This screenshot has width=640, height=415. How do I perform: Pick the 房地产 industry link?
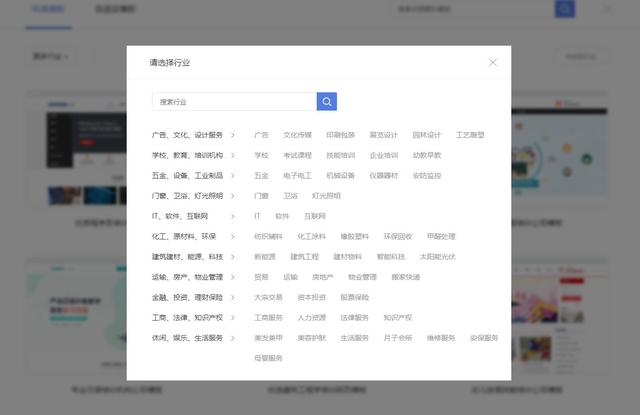323,277
